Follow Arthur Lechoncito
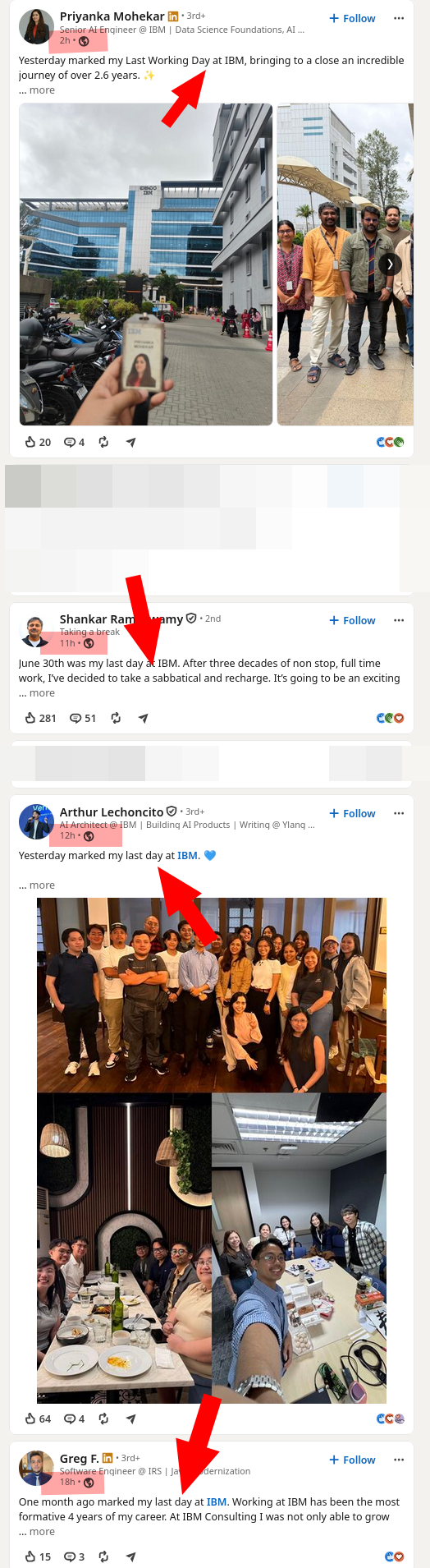Viewport: 430px width, 1568px height. point(352,813)
